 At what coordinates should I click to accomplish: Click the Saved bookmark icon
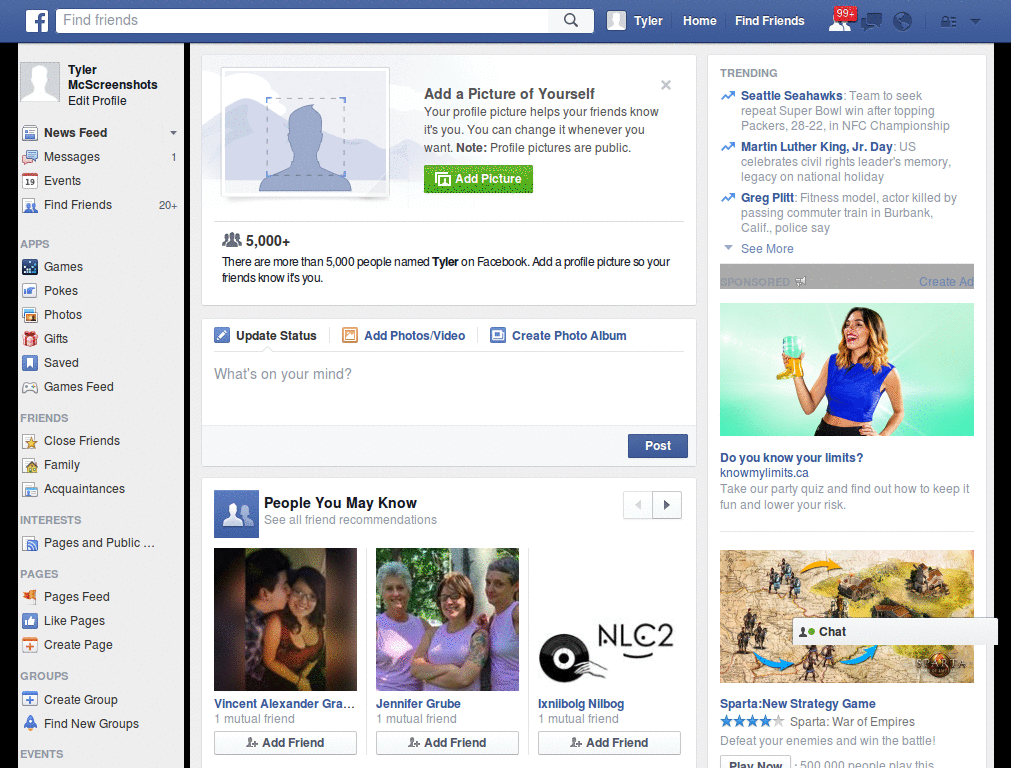30,362
